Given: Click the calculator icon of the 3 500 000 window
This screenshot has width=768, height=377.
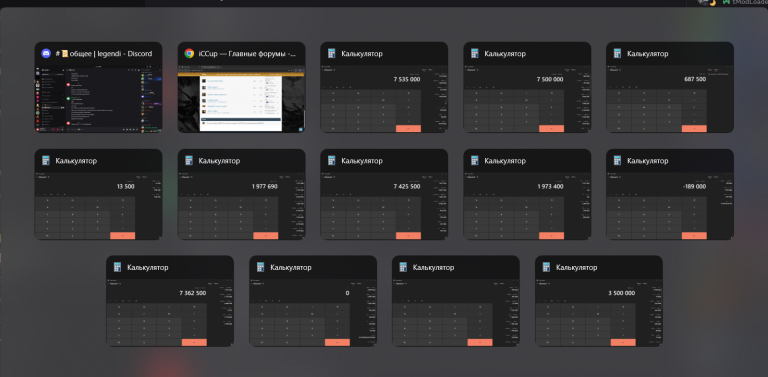Looking at the screenshot, I should [546, 267].
